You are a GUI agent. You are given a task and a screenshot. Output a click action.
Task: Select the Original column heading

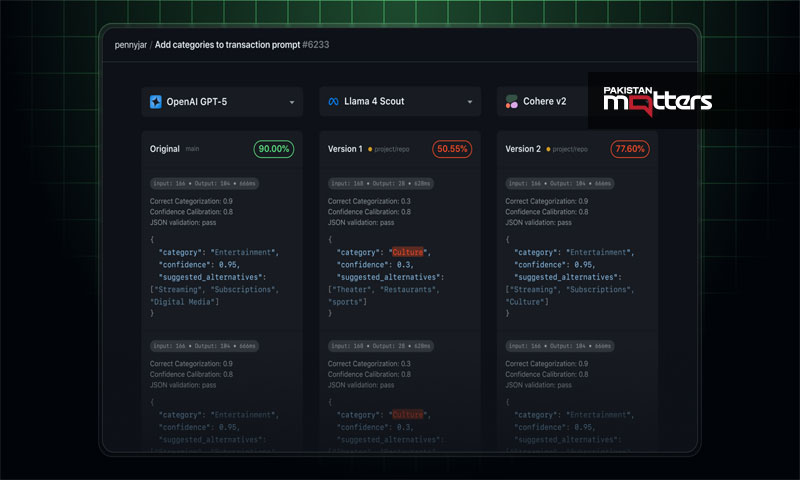click(x=165, y=149)
